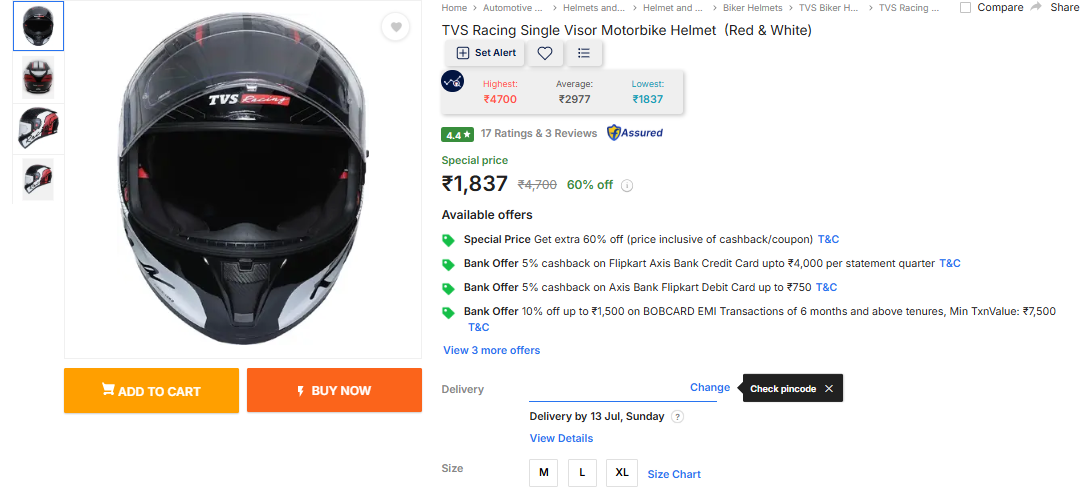Click the price tracker graph icon
Screen dimensions: 1092x488
[453, 82]
